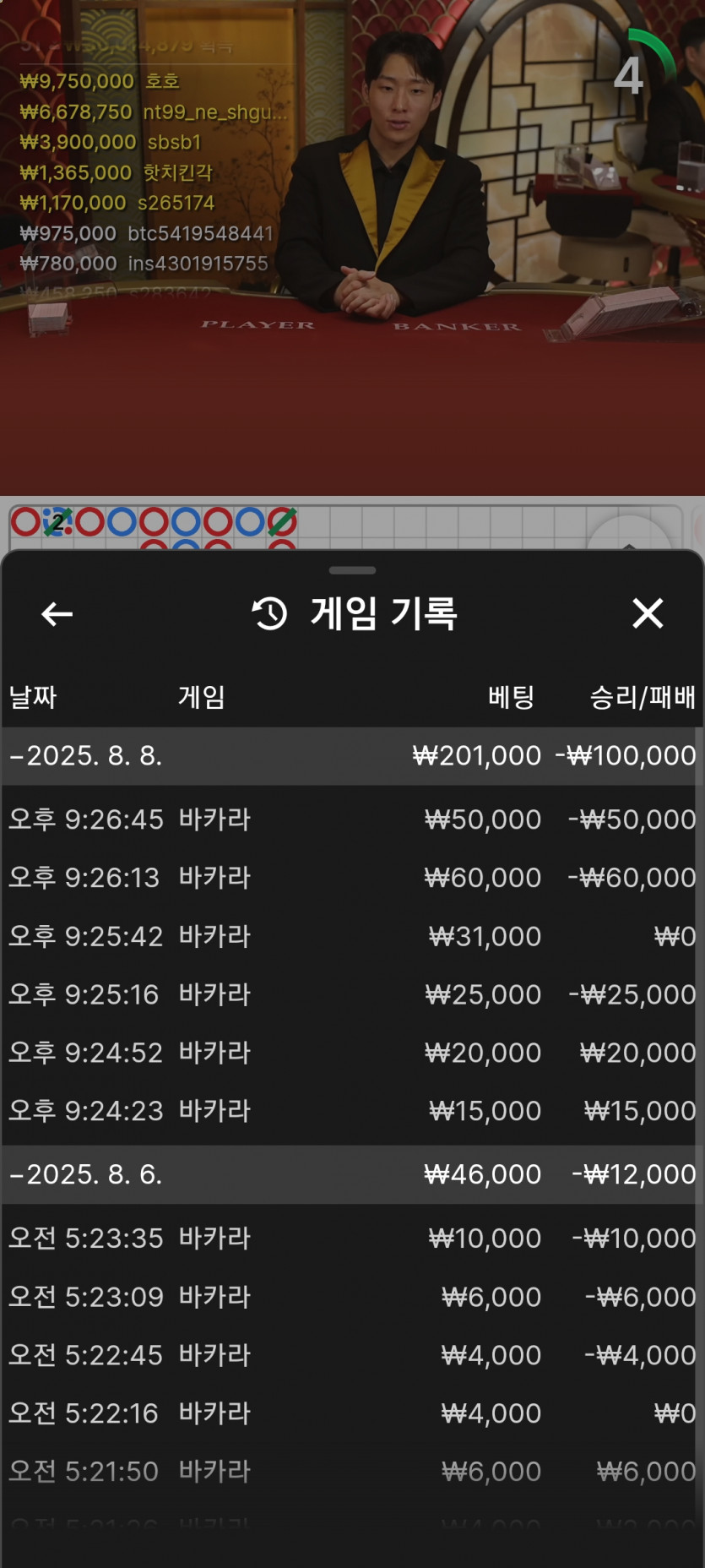This screenshot has height=1568, width=705.
Task: Open the 오후 9:26:45 baccarat record
Action: click(352, 819)
